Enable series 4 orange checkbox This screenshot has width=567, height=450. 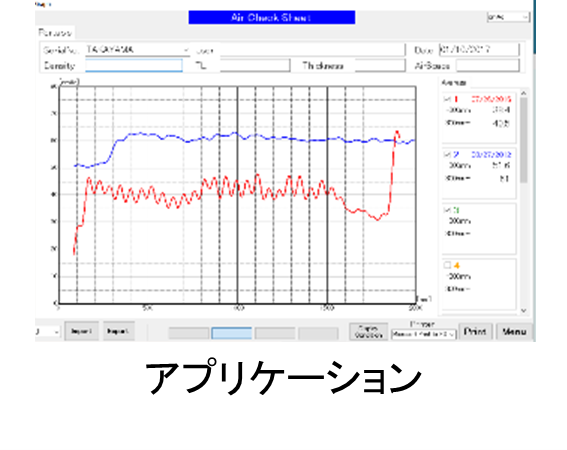[447, 265]
